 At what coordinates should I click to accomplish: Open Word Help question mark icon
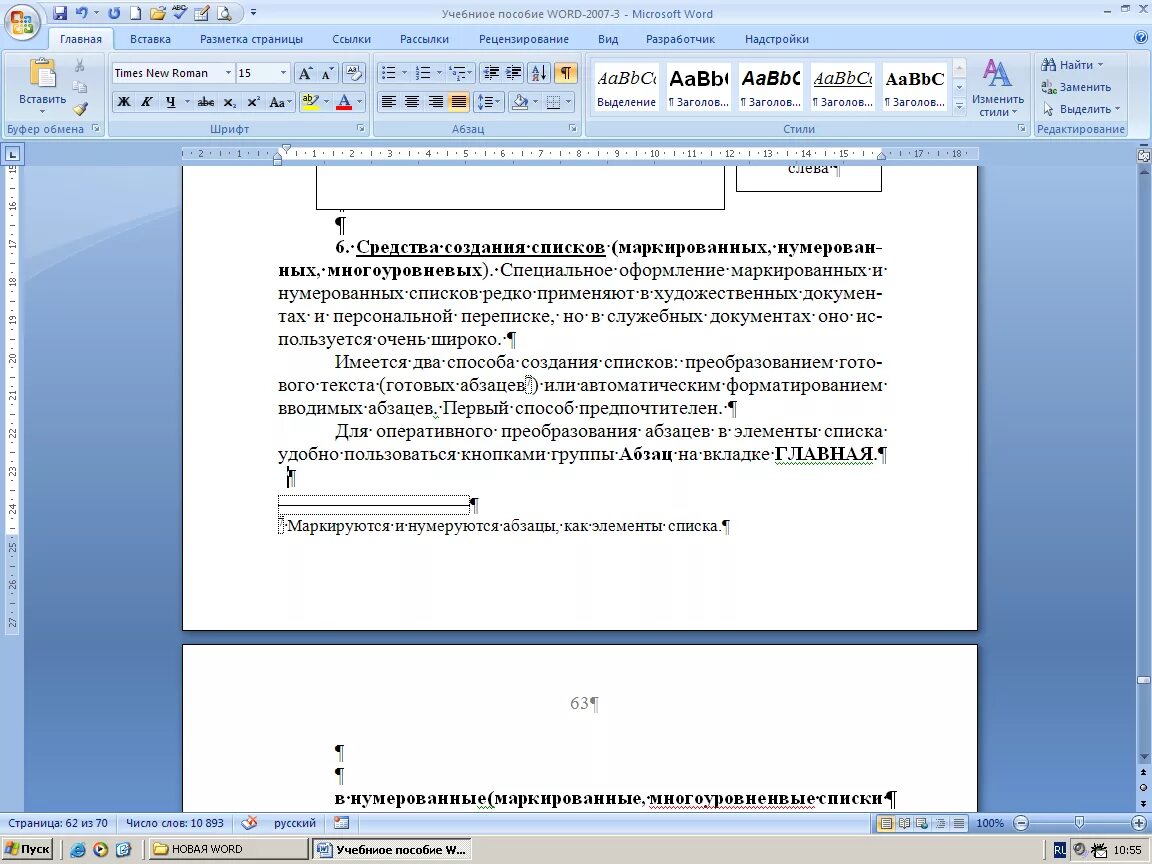[x=1141, y=37]
